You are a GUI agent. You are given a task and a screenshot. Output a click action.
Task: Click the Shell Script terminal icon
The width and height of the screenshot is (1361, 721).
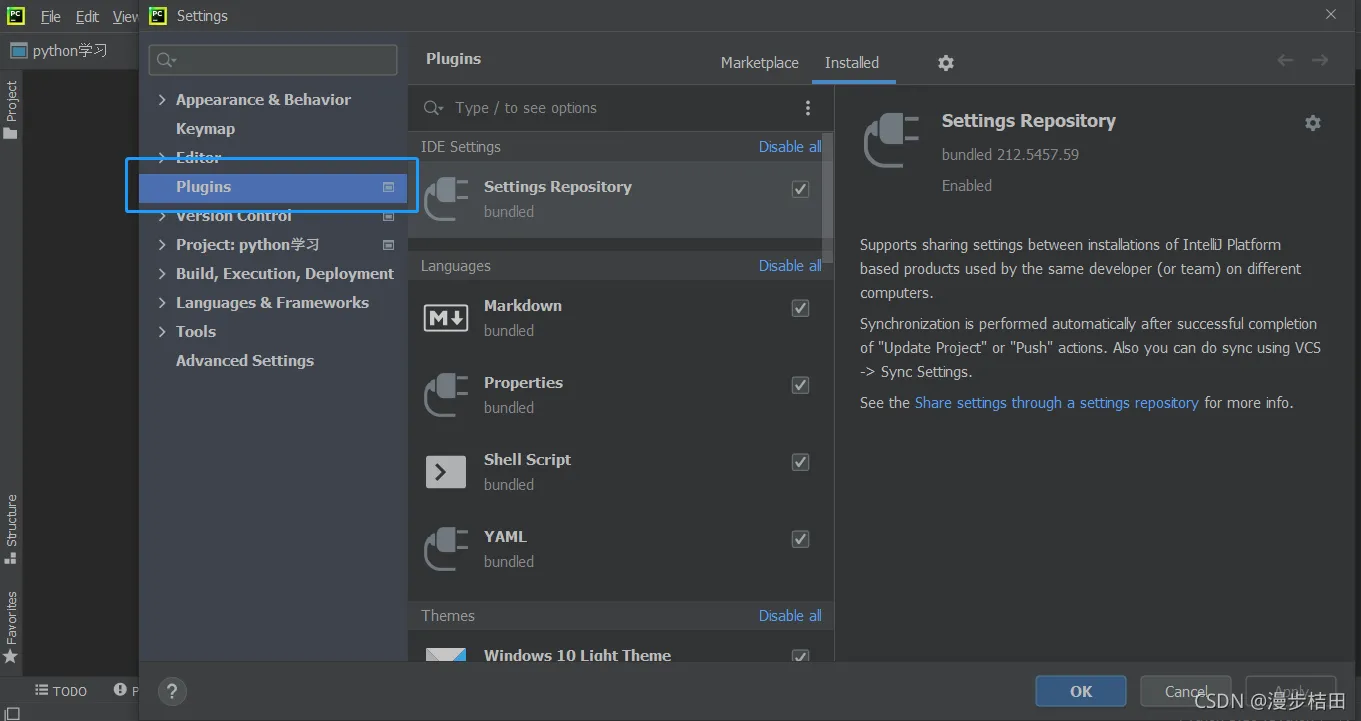pos(446,471)
